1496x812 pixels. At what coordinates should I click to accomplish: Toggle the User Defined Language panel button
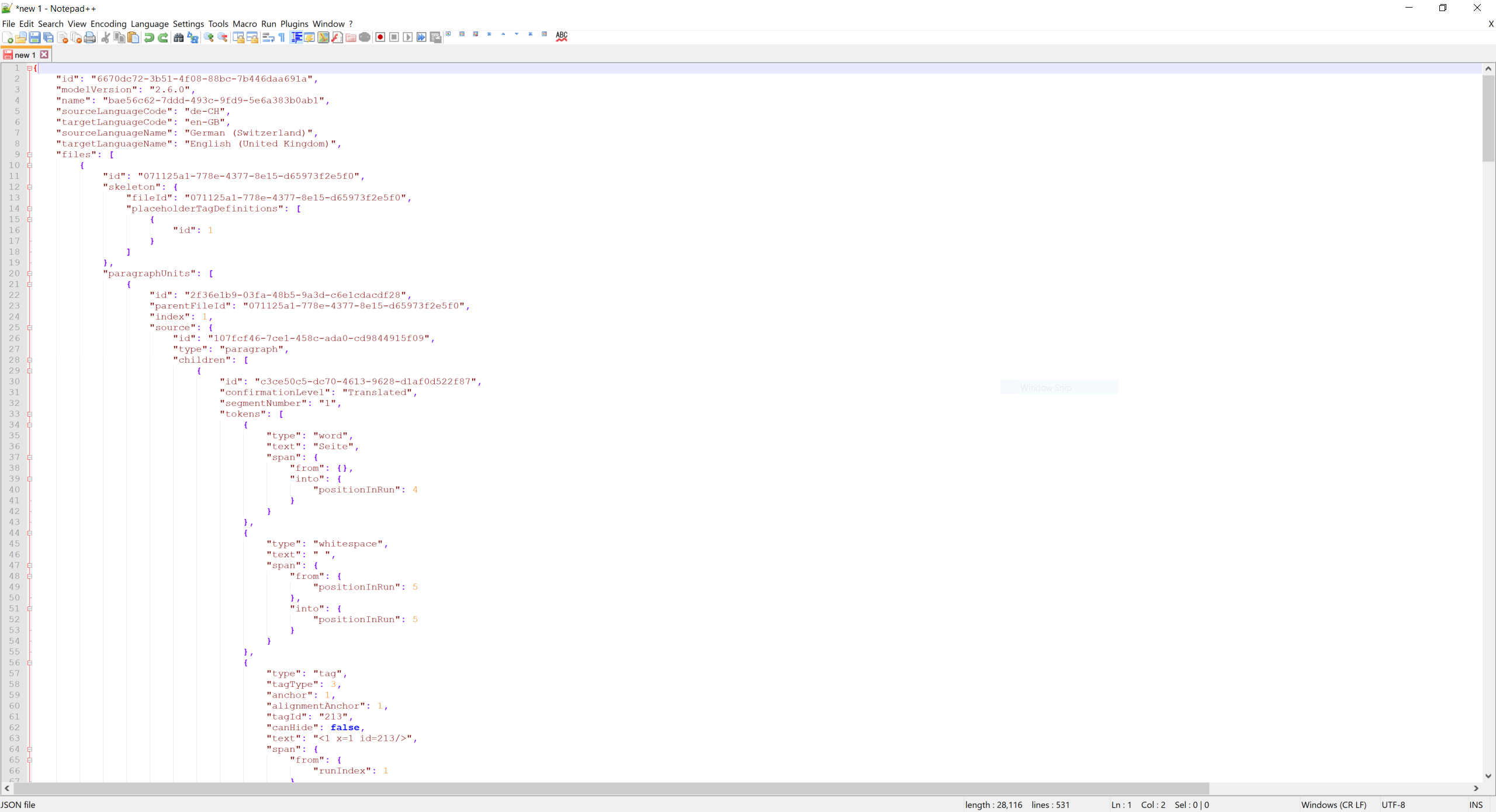point(309,37)
